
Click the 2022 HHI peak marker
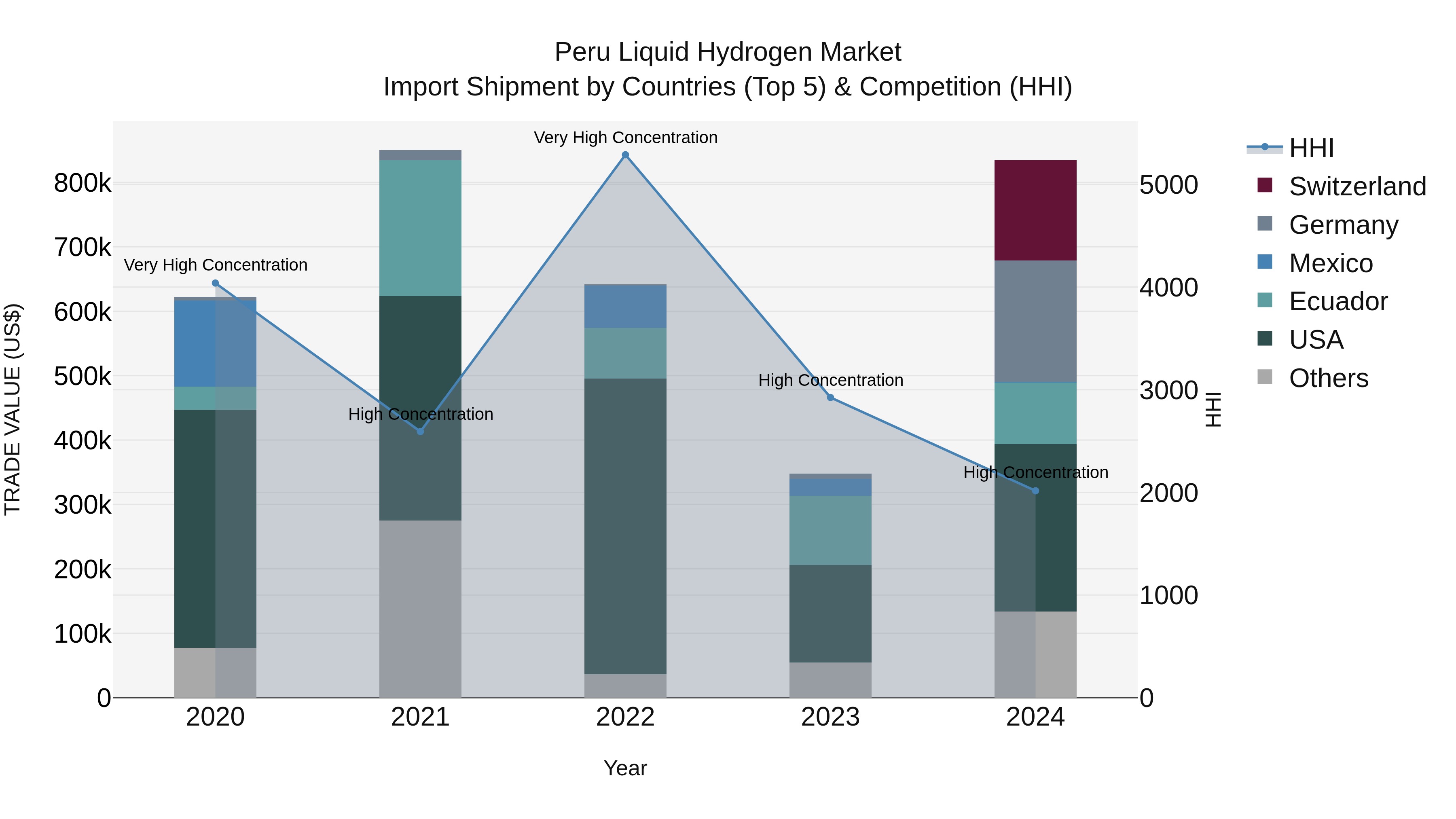pyautogui.click(x=625, y=155)
